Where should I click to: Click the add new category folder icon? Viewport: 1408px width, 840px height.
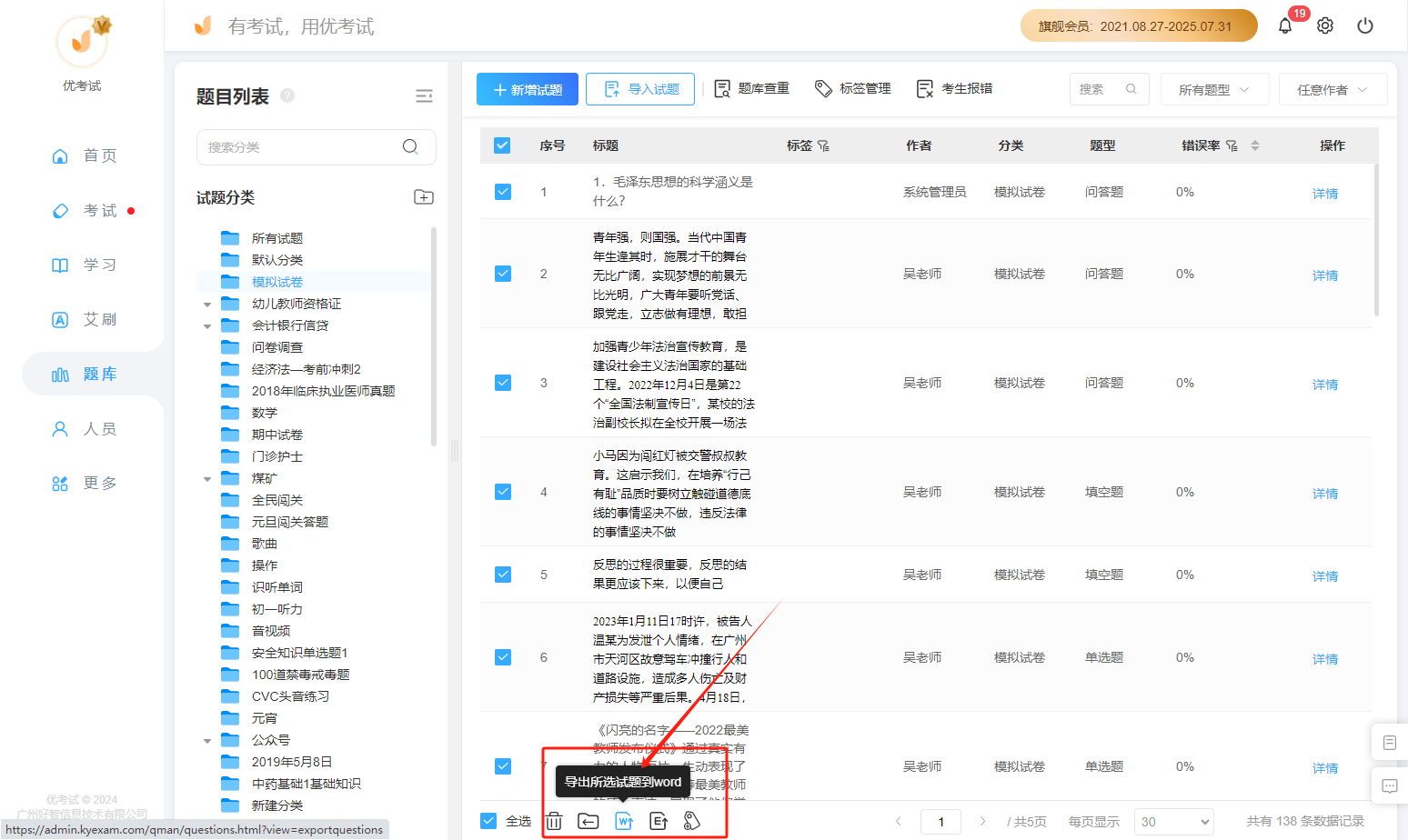424,197
